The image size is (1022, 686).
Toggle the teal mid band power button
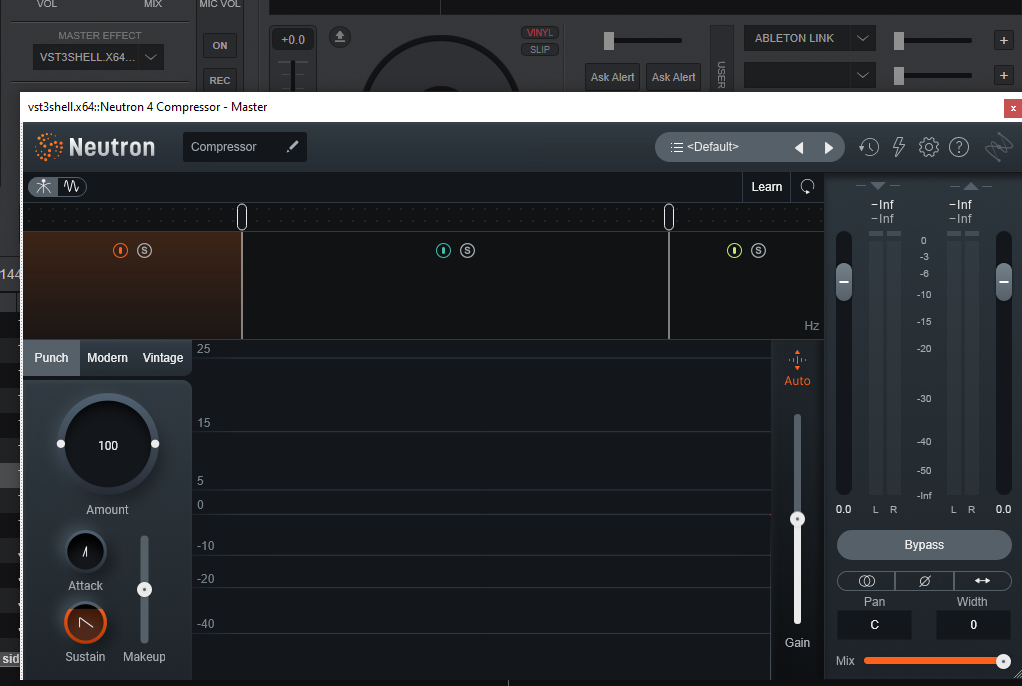tap(443, 250)
